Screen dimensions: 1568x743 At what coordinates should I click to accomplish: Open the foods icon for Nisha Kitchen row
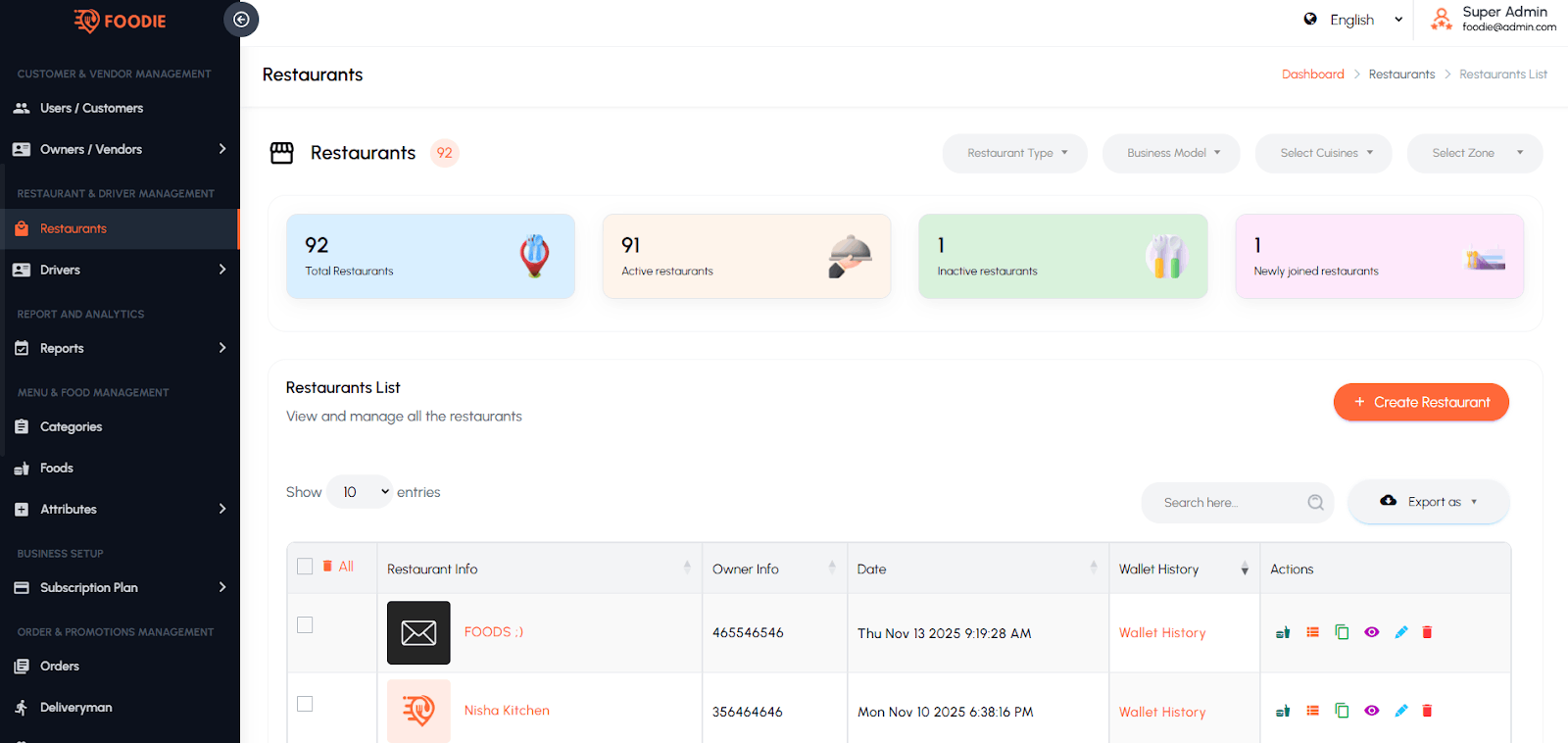point(1282,711)
